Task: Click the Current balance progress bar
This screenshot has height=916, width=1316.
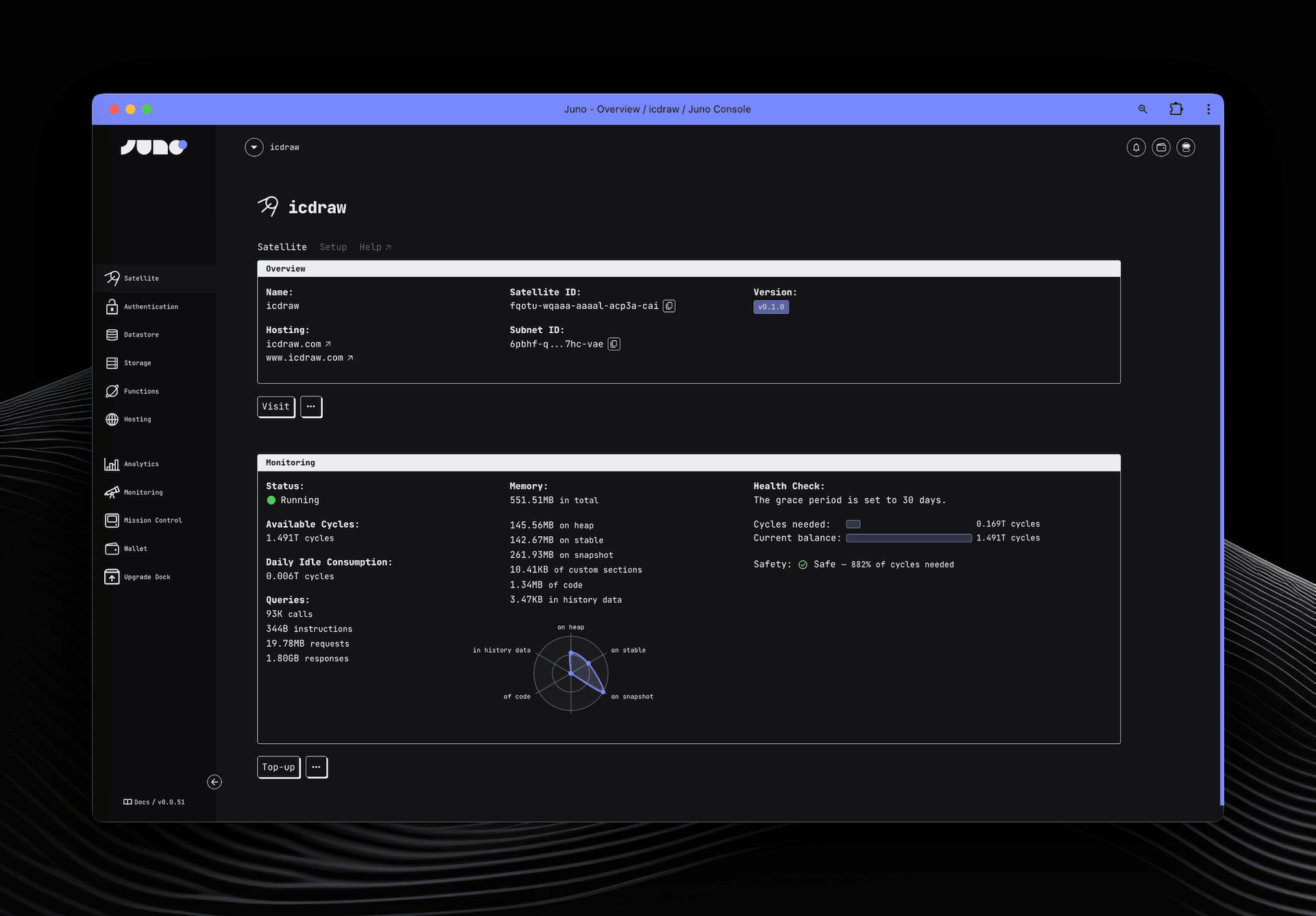Action: click(908, 538)
